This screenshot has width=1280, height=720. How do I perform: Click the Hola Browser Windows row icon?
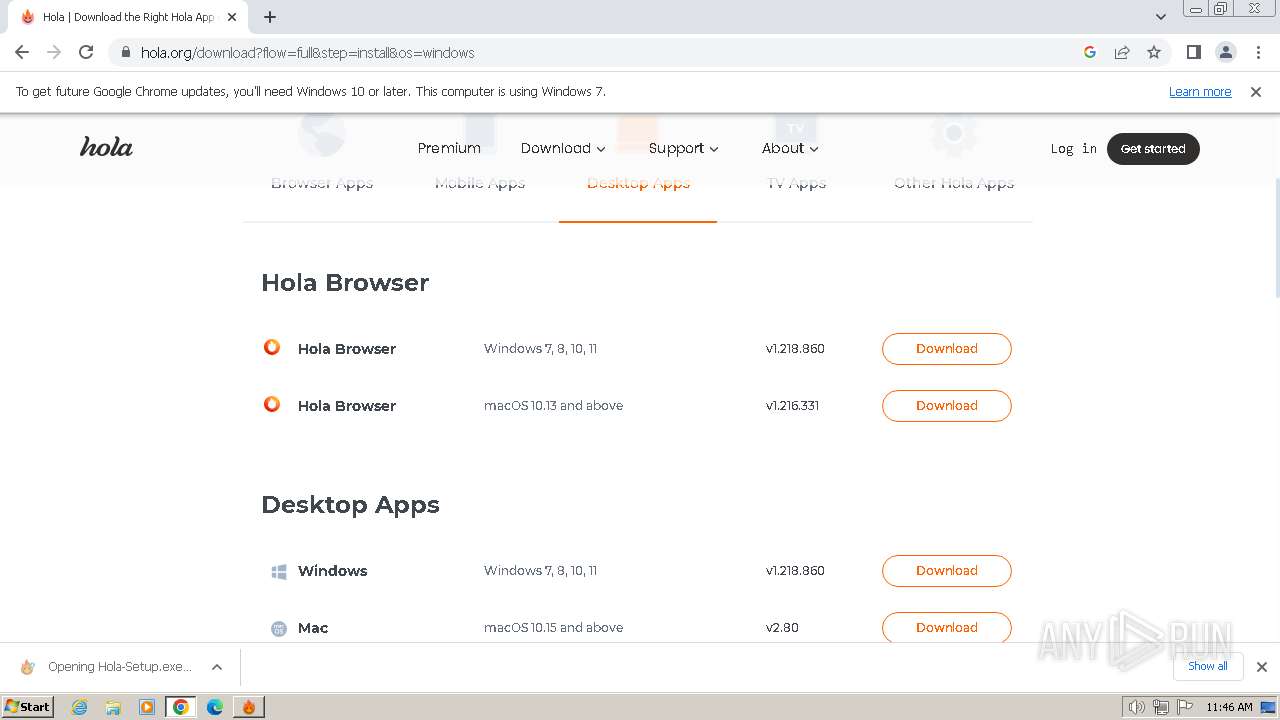coord(272,348)
